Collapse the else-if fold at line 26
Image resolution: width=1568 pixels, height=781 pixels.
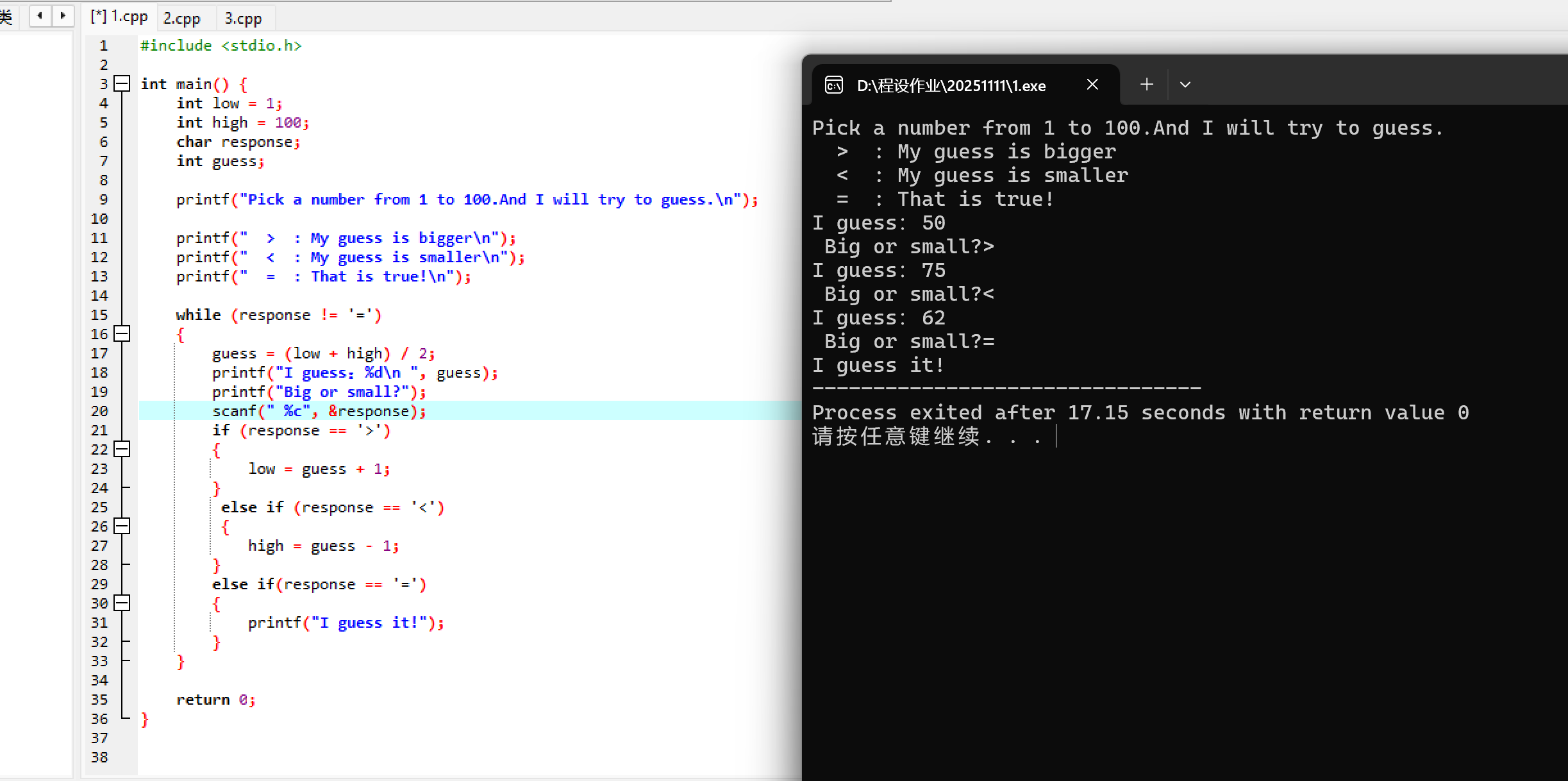(x=122, y=526)
